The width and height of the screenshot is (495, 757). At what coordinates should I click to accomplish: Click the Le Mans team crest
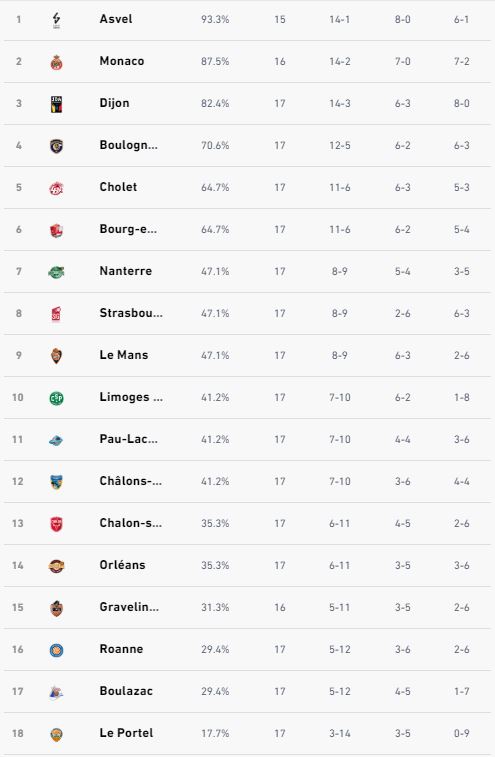57,356
